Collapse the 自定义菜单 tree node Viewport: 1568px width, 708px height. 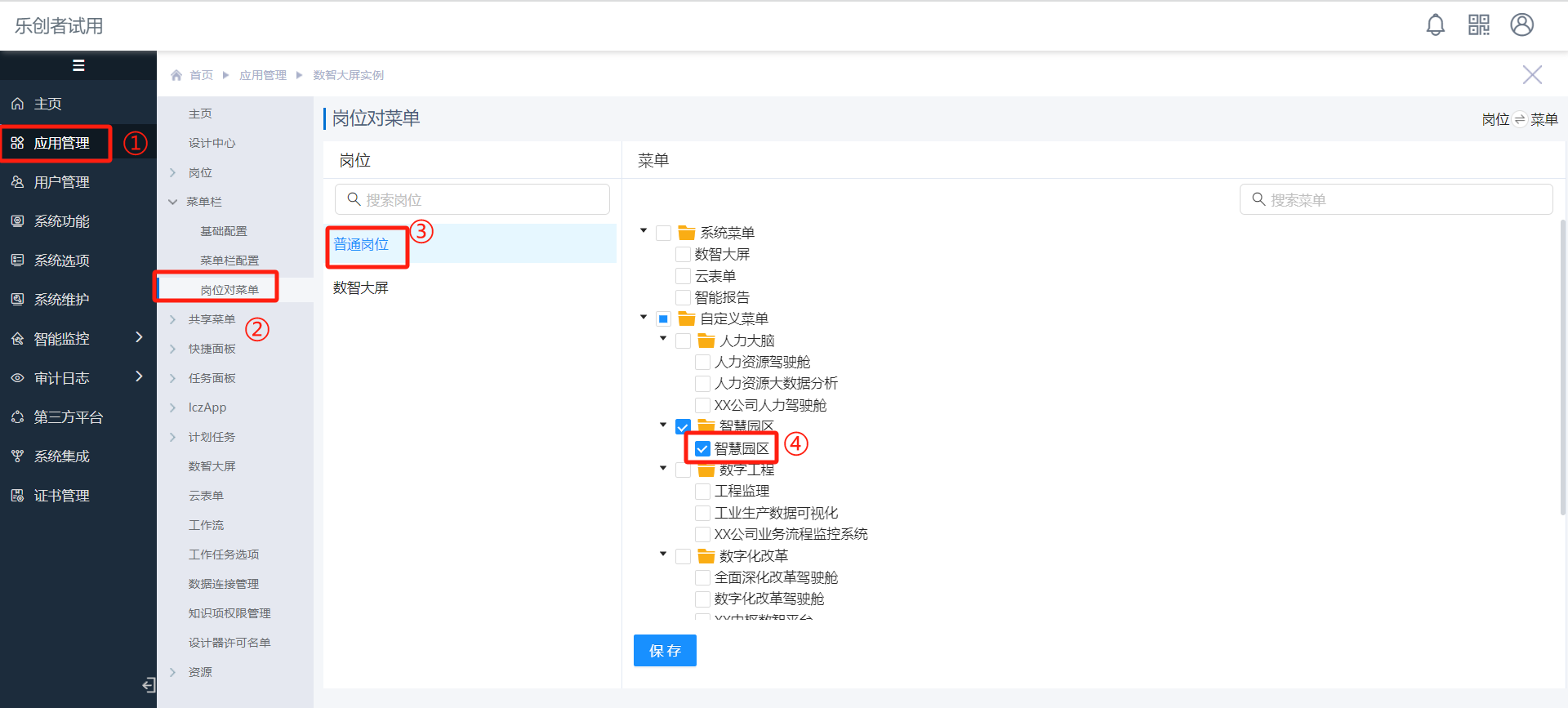point(644,317)
